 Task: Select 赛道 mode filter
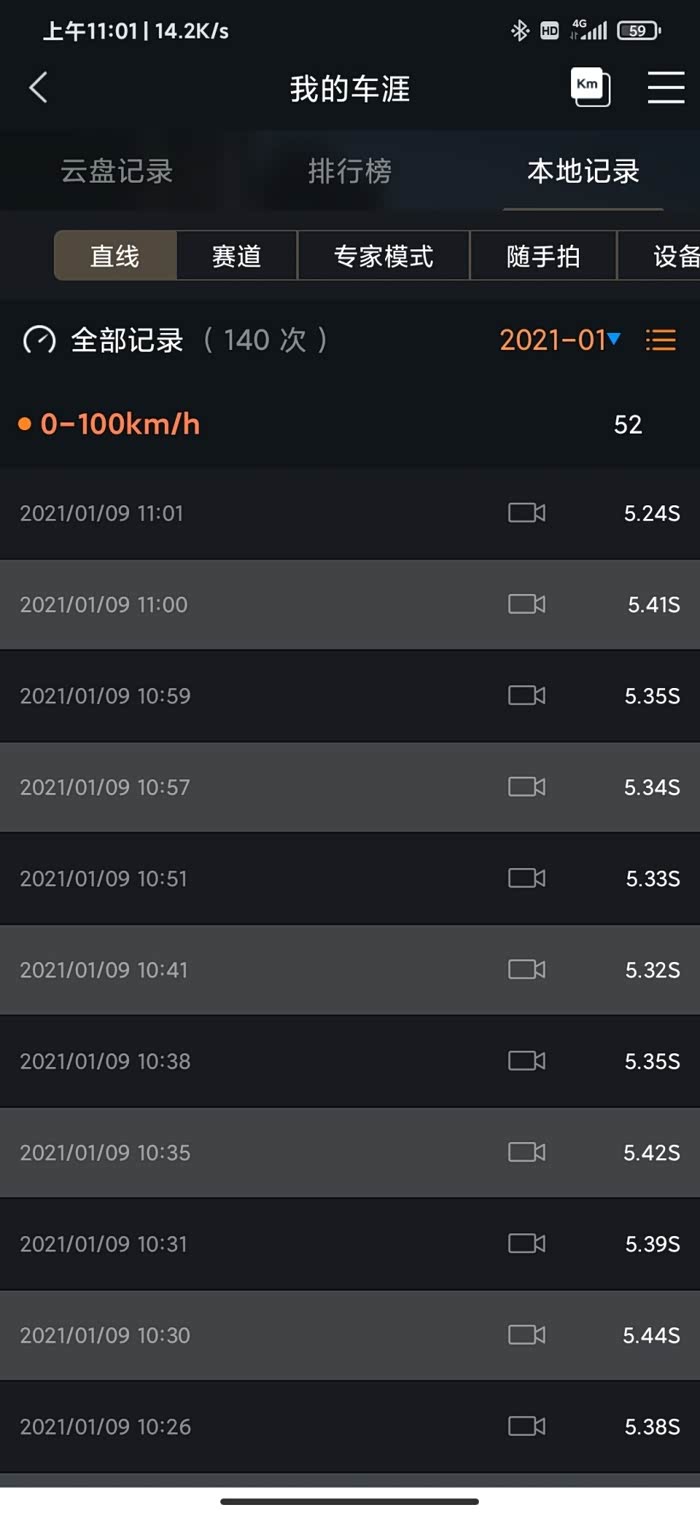[x=237, y=256]
